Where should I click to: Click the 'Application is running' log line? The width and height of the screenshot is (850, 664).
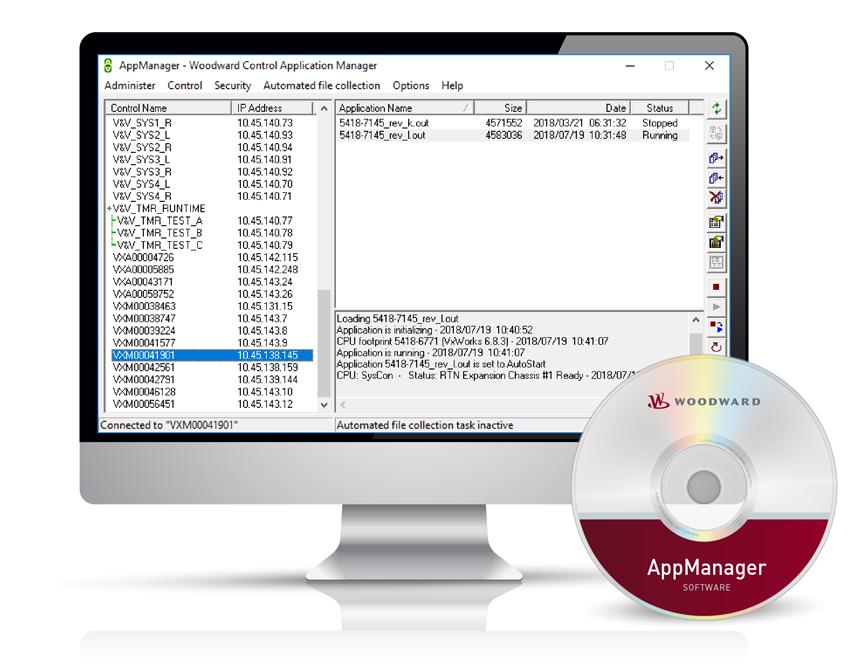click(x=430, y=352)
